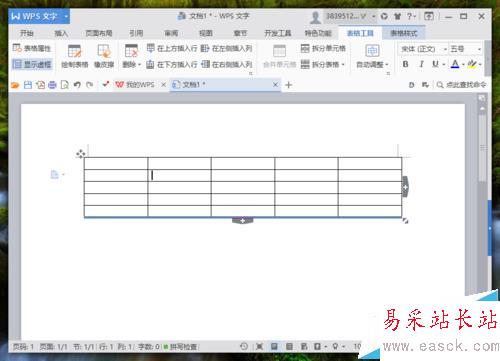Click the add-row plus handle below table

243,221
